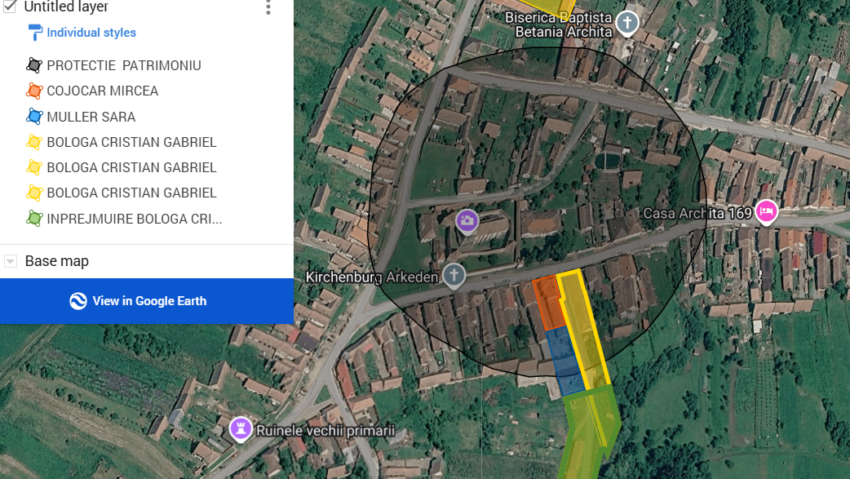Click the orange shaded parcel on the map
The image size is (850, 479).
tap(548, 302)
